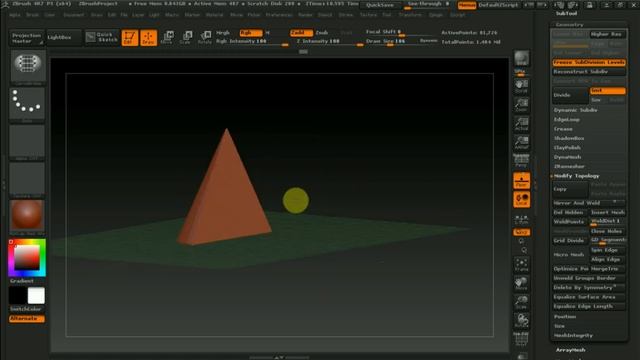
Task: Activate the Edit mode button
Action: coord(130,38)
